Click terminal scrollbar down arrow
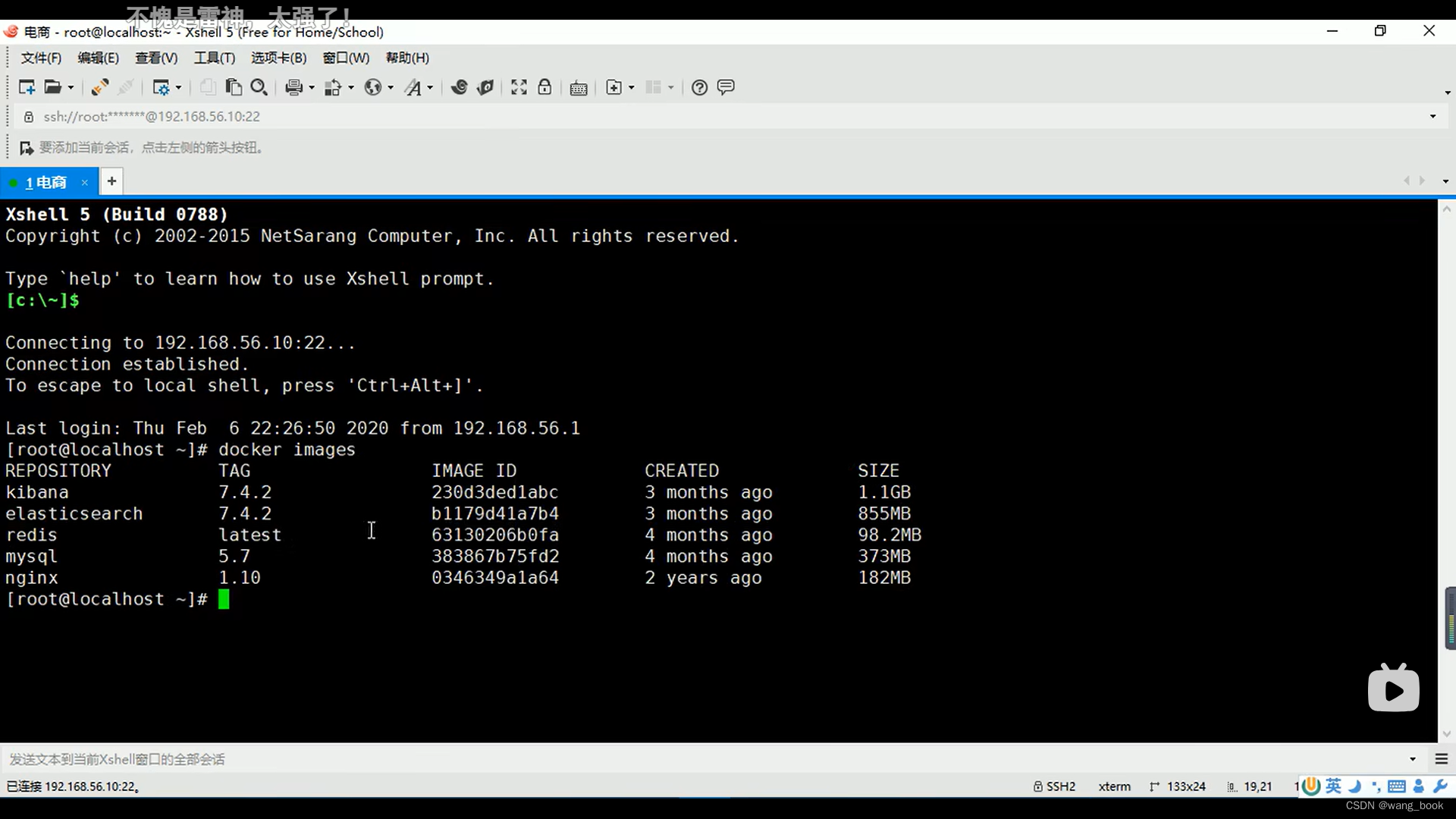Image resolution: width=1456 pixels, height=819 pixels. [x=1447, y=734]
